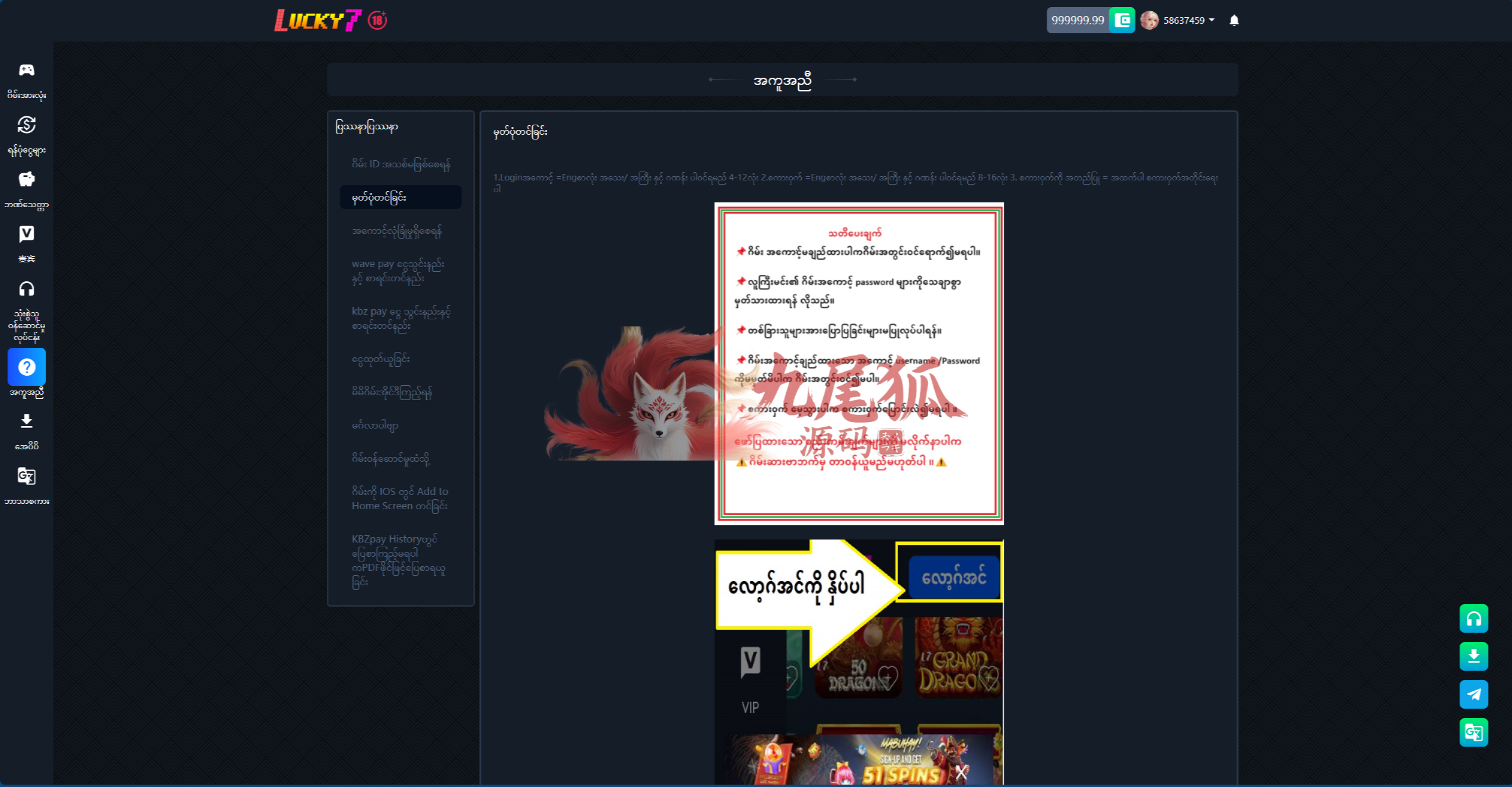This screenshot has width=1512, height=787.
Task: Click the piggy bank sidebar icon
Action: point(26,179)
